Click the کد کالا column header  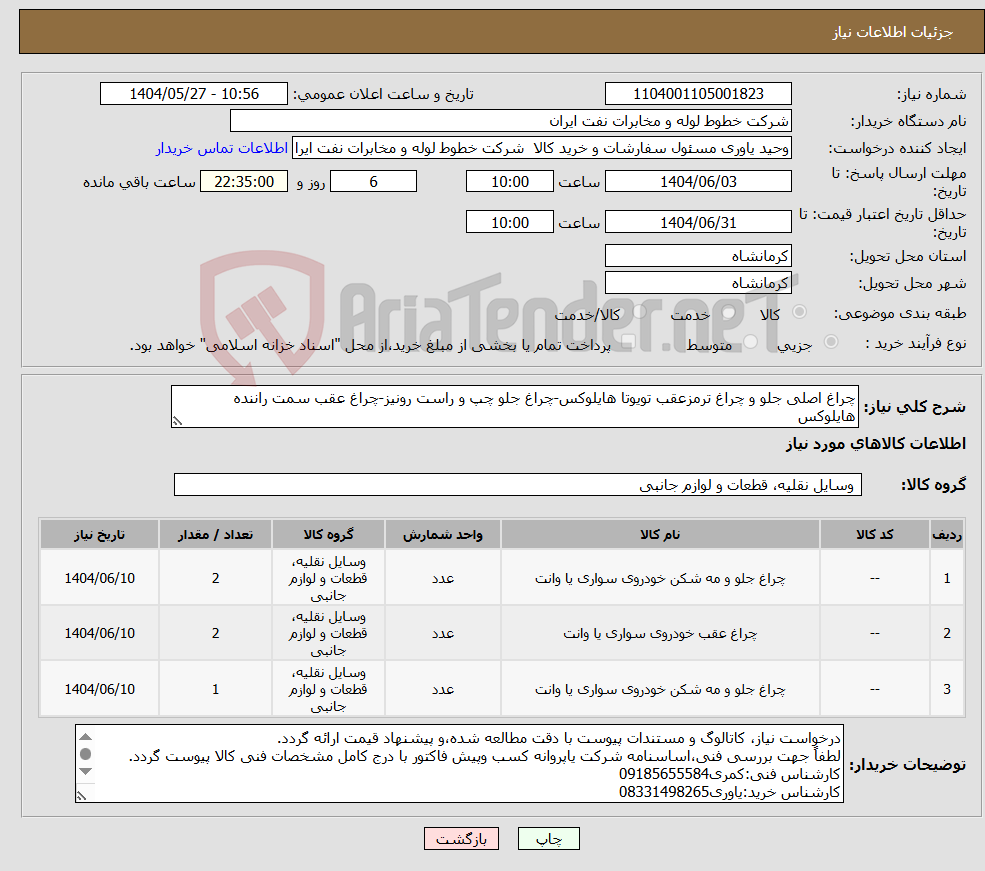click(x=874, y=534)
